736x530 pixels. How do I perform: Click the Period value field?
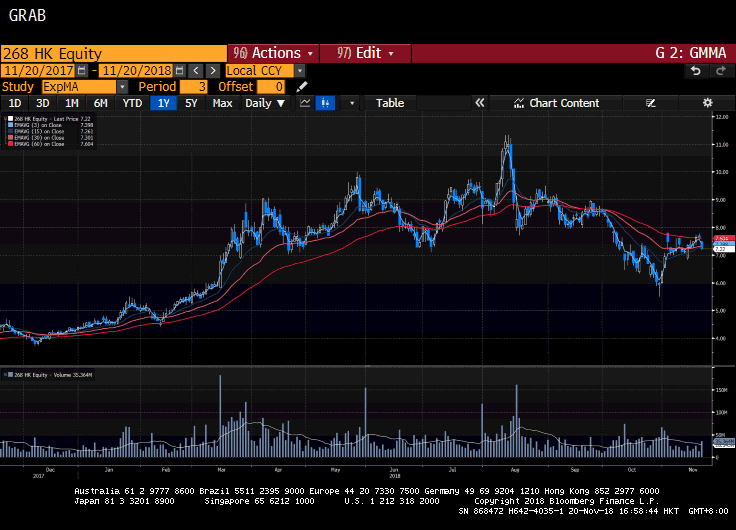coord(193,87)
